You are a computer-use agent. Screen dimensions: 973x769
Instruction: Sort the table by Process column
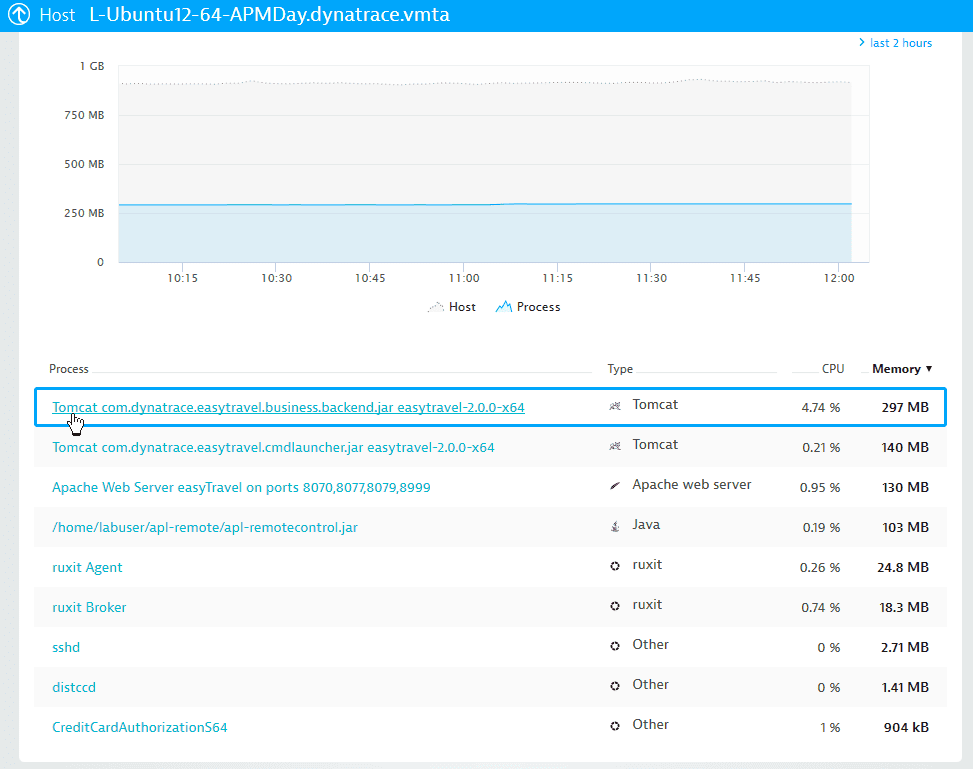tap(69, 369)
